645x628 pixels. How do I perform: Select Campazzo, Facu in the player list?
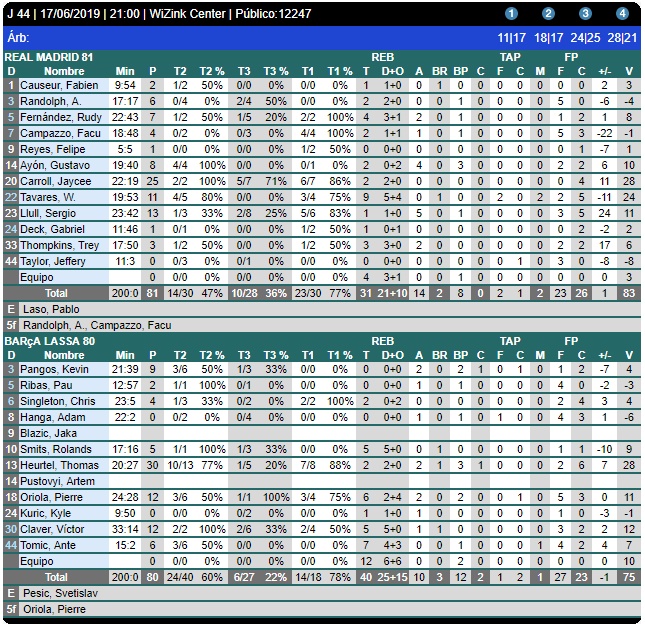(x=60, y=133)
